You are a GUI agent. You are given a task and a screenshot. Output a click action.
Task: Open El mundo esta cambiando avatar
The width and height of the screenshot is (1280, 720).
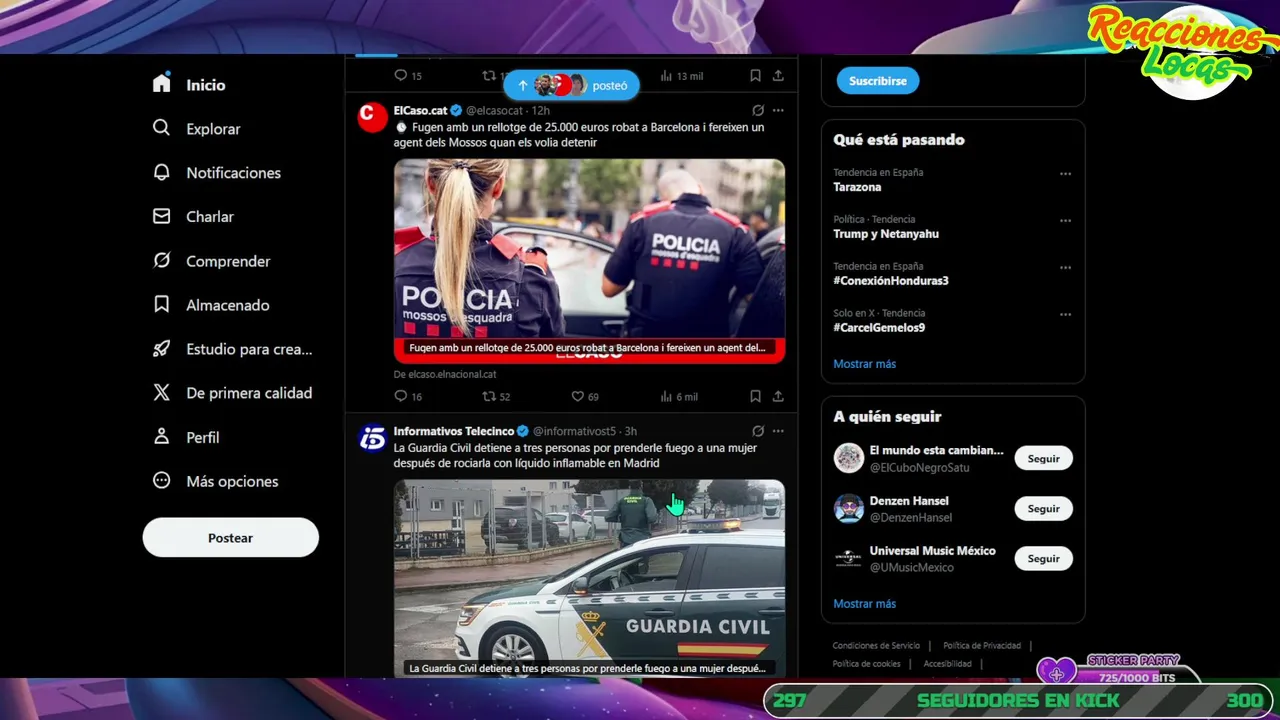point(849,459)
